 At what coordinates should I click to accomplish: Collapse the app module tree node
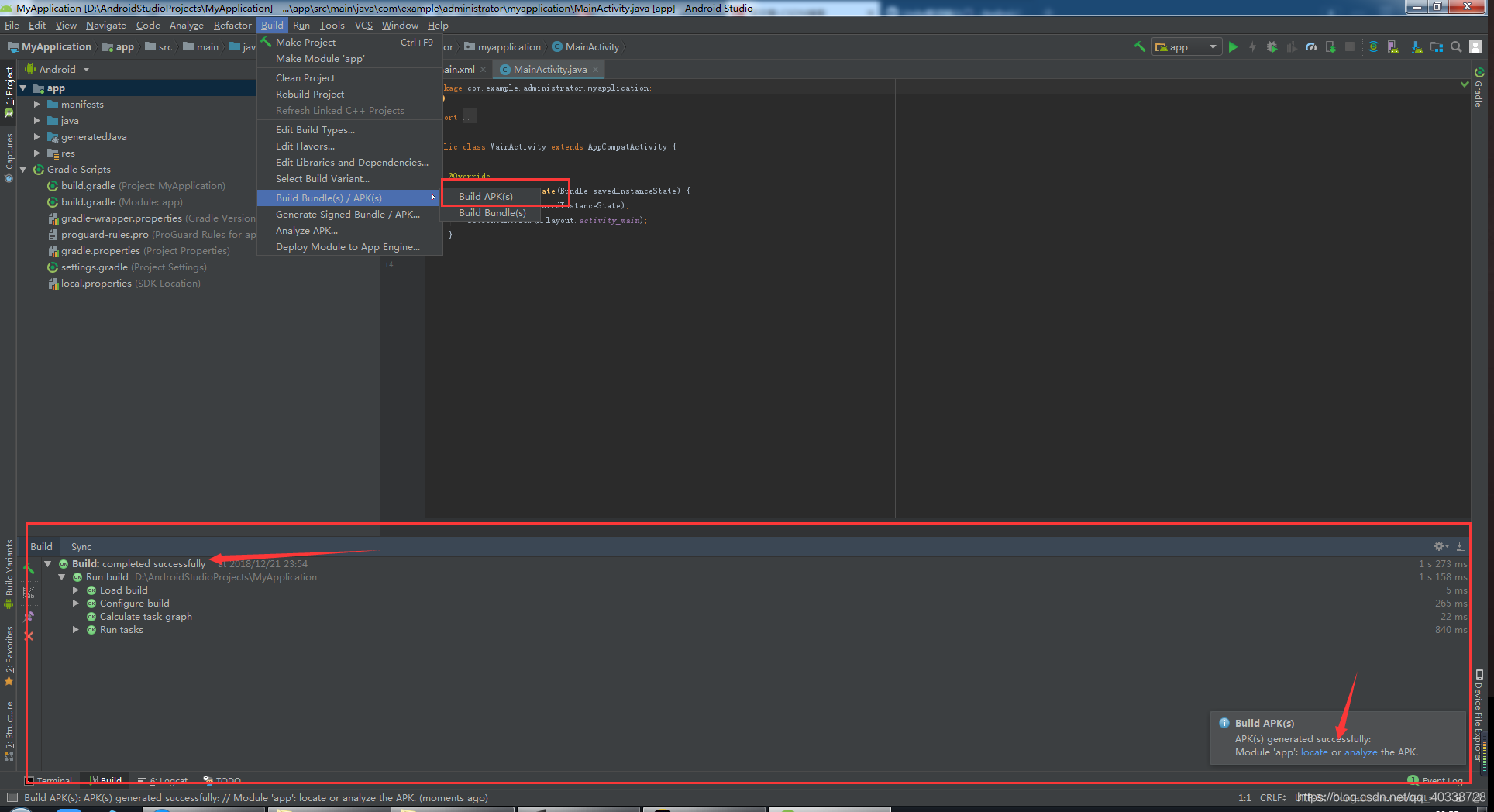click(23, 88)
